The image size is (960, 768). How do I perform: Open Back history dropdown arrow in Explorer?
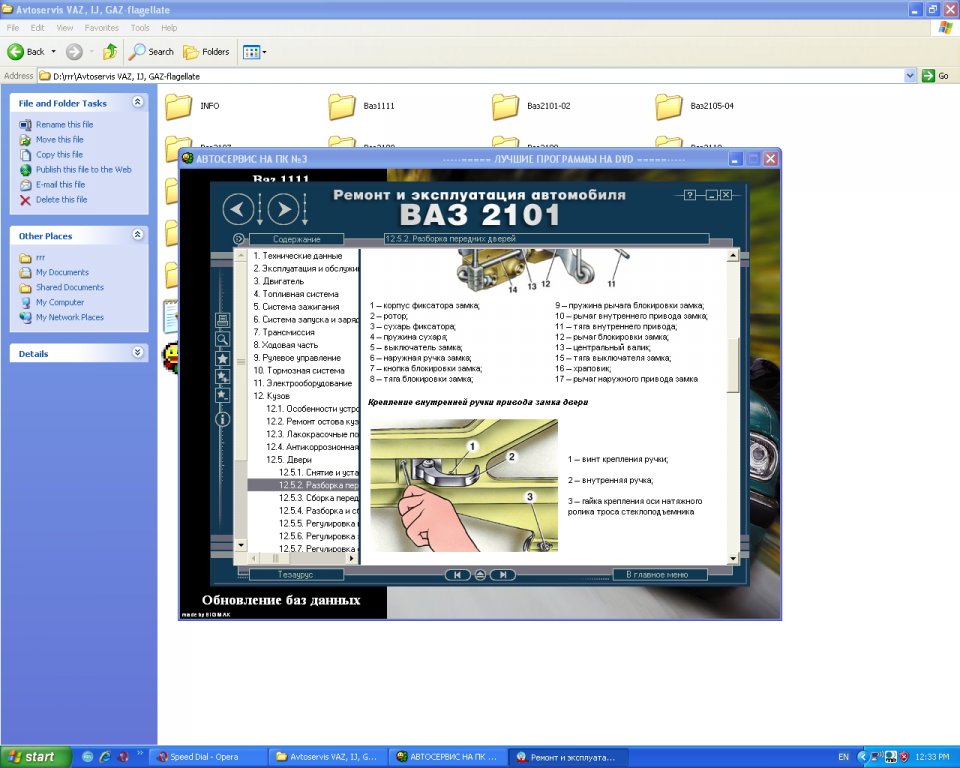point(53,52)
